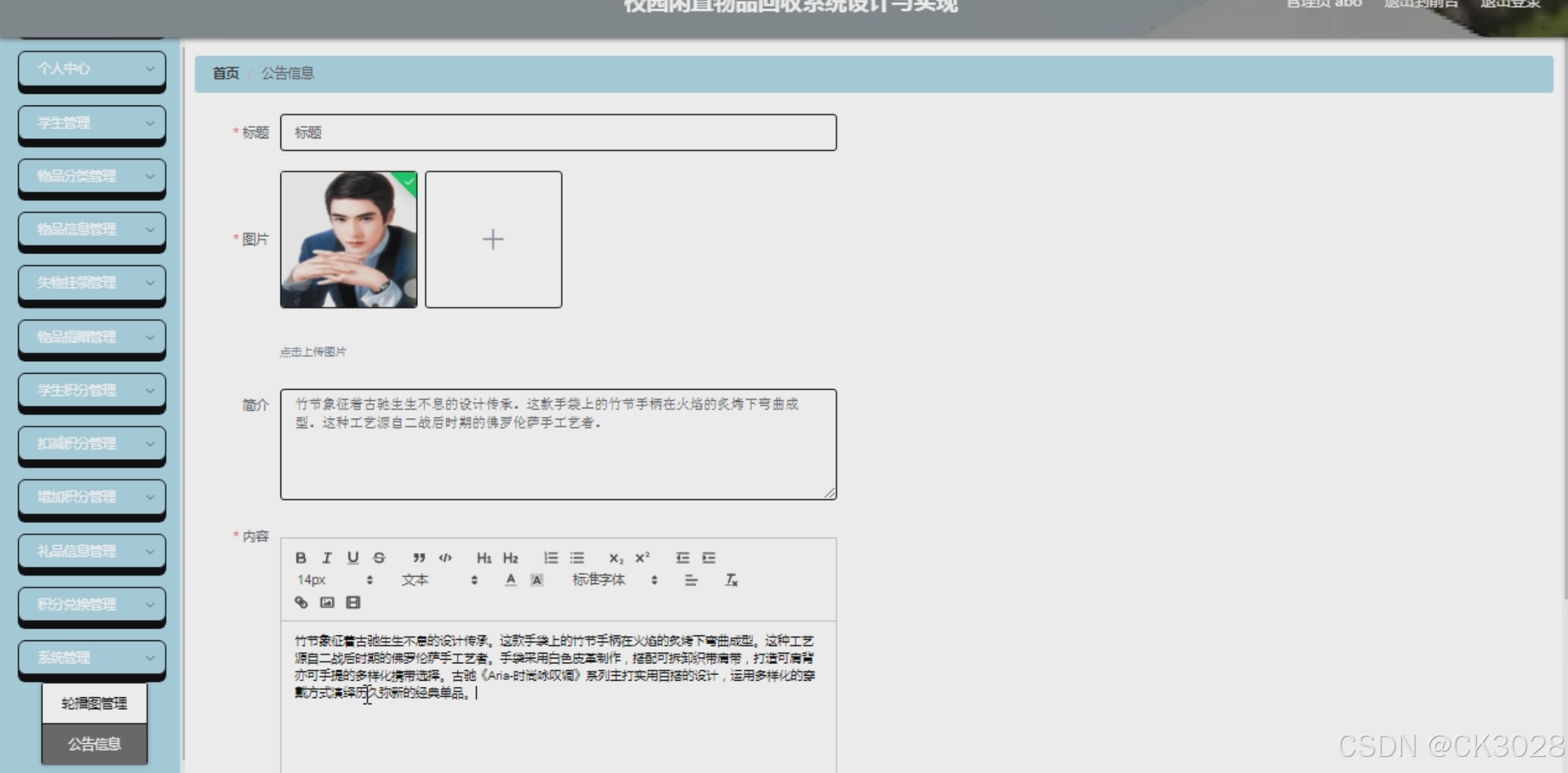
Task: Insert video via film icon
Action: [x=353, y=602]
